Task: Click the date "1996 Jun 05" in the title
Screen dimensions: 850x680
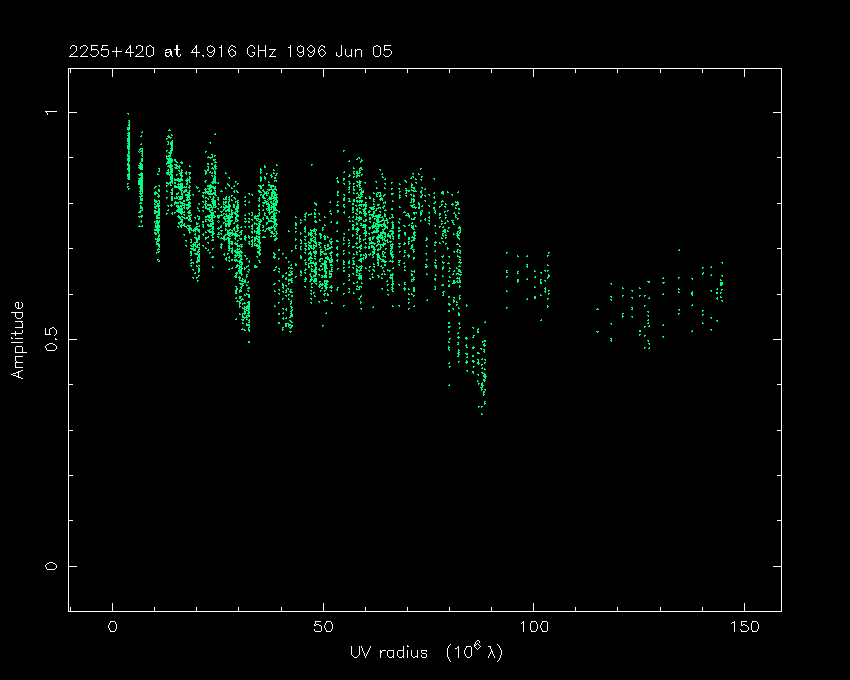Action: click(337, 51)
